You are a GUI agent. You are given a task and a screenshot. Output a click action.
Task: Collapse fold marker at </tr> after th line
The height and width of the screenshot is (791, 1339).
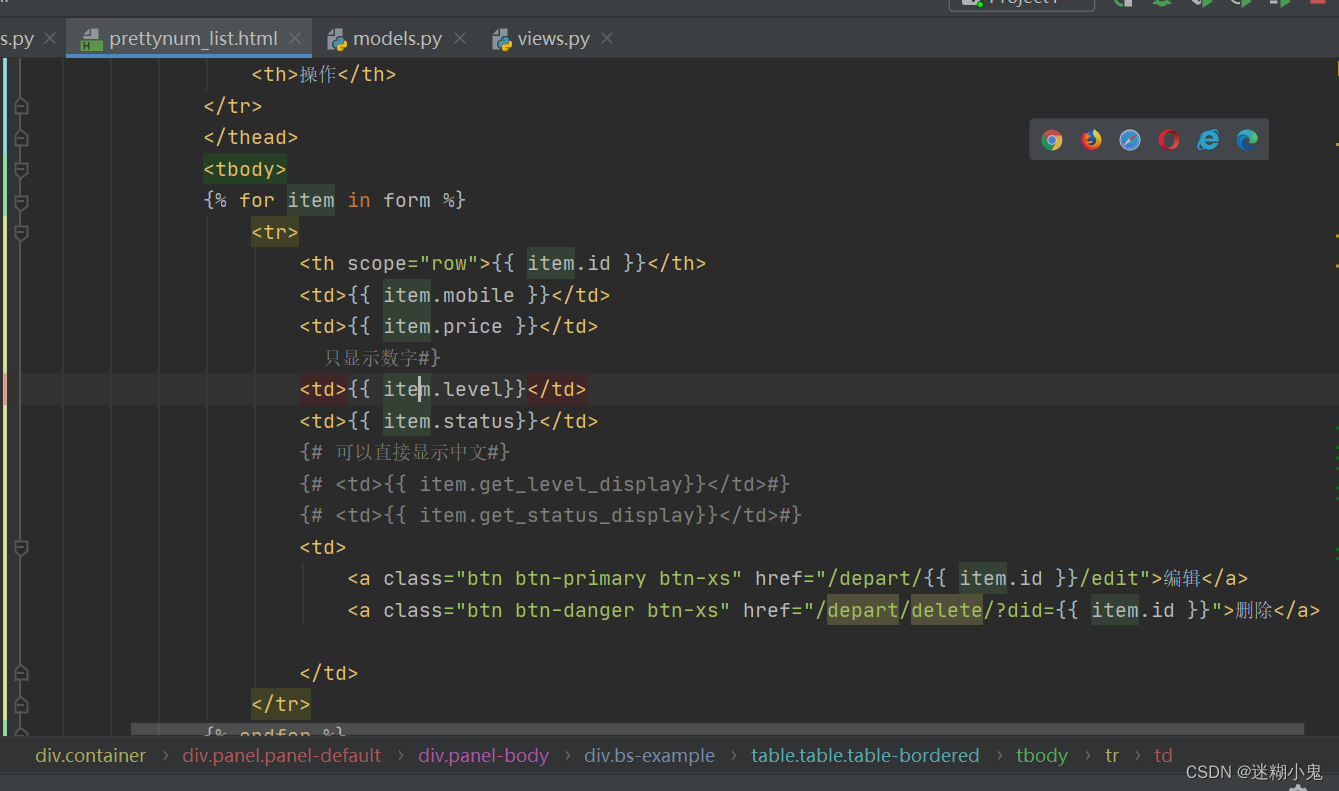tap(21, 107)
